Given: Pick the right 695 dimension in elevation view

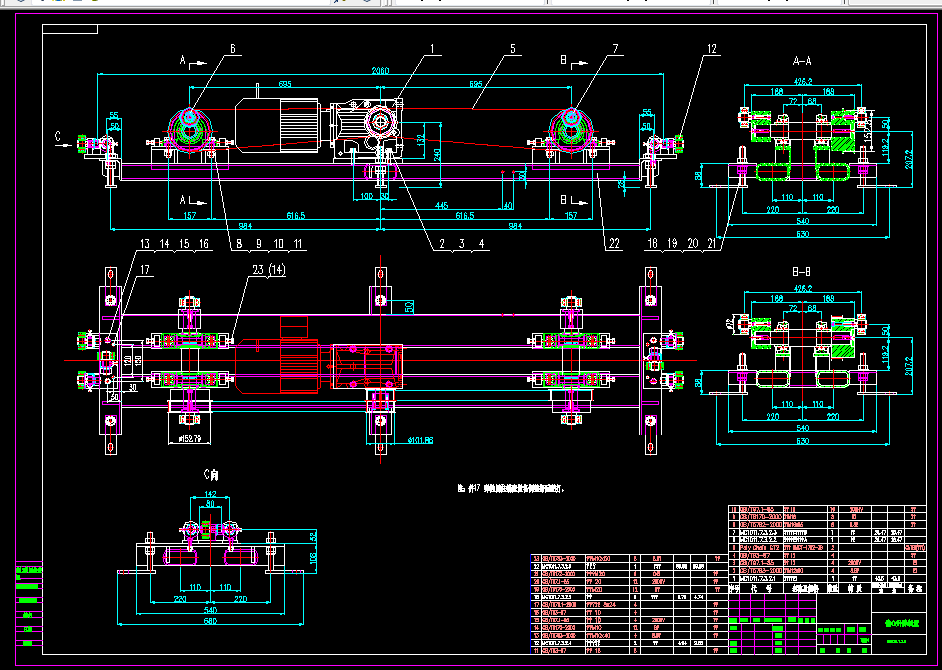Looking at the screenshot, I should click(x=475, y=84).
